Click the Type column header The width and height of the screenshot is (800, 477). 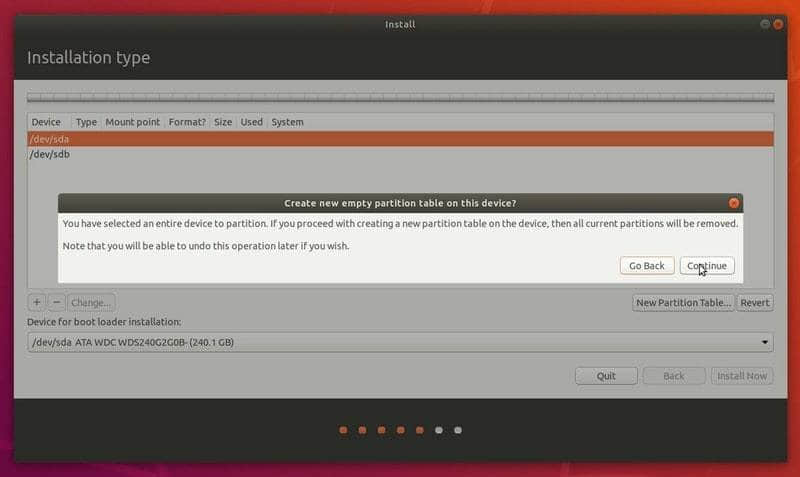(86, 122)
